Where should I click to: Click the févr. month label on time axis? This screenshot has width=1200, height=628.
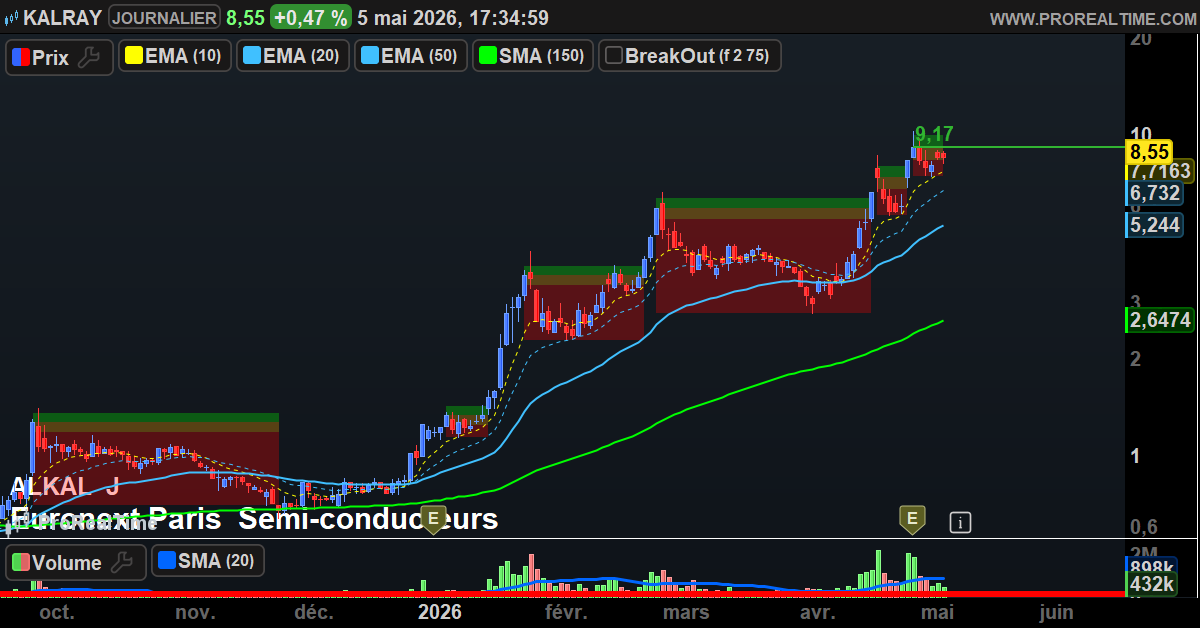pos(565,612)
